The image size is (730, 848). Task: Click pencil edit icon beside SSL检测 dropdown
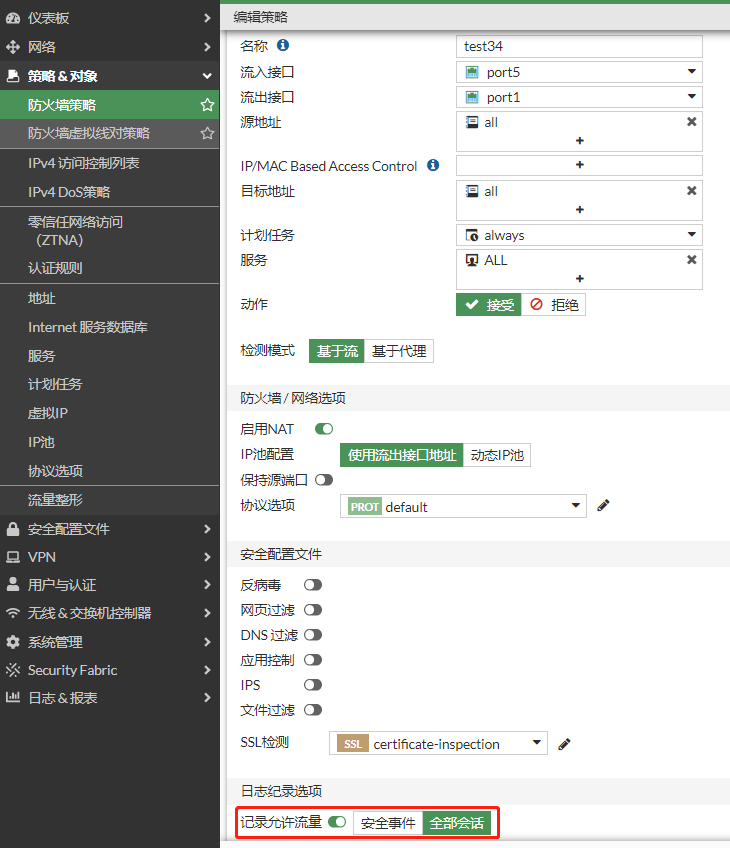564,743
